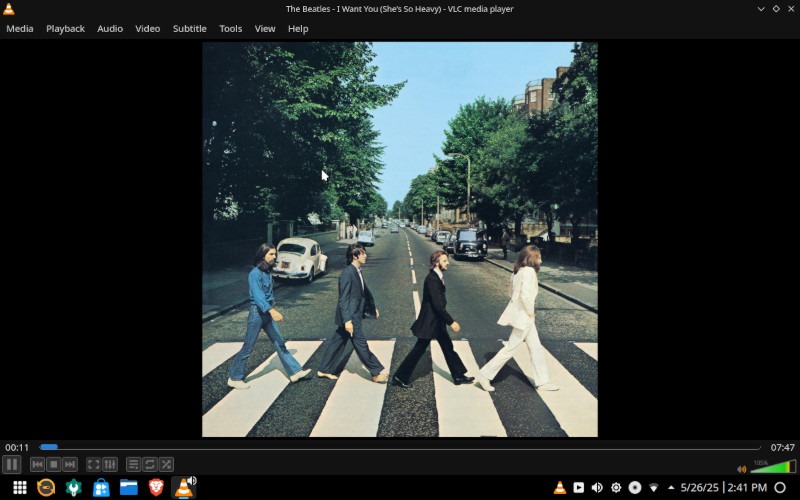Image resolution: width=800 pixels, height=500 pixels.
Task: Toggle the playlist view
Action: click(x=133, y=464)
